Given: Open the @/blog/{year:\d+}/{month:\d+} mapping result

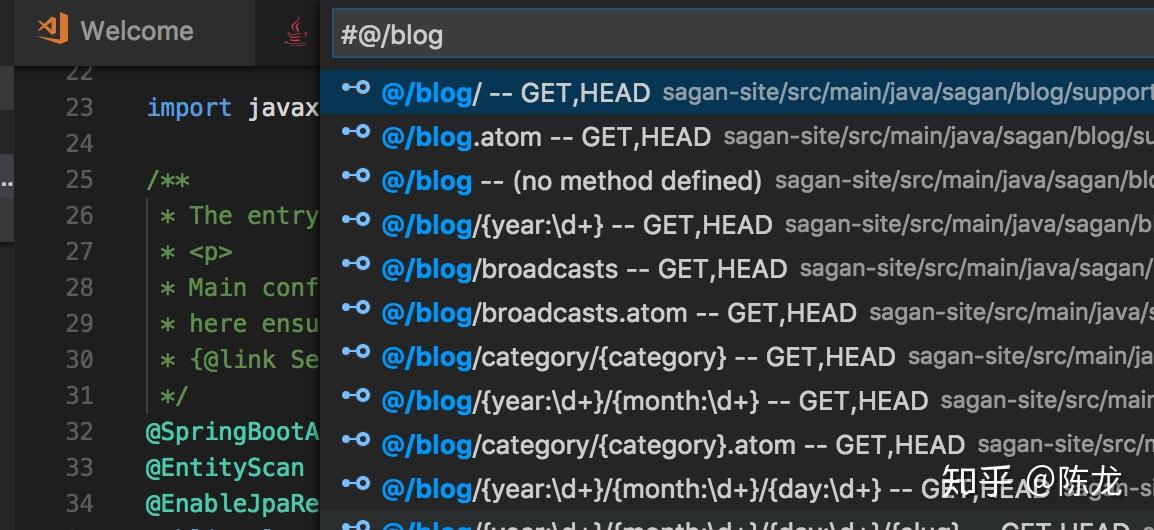Looking at the screenshot, I should pyautogui.click(x=737, y=400).
